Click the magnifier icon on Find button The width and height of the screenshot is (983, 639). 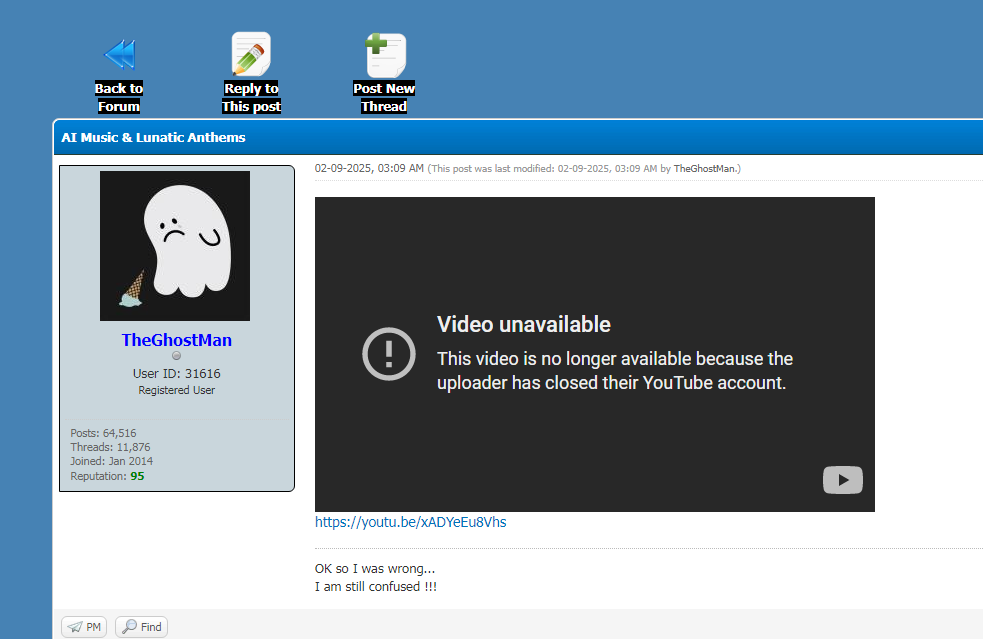point(129,627)
